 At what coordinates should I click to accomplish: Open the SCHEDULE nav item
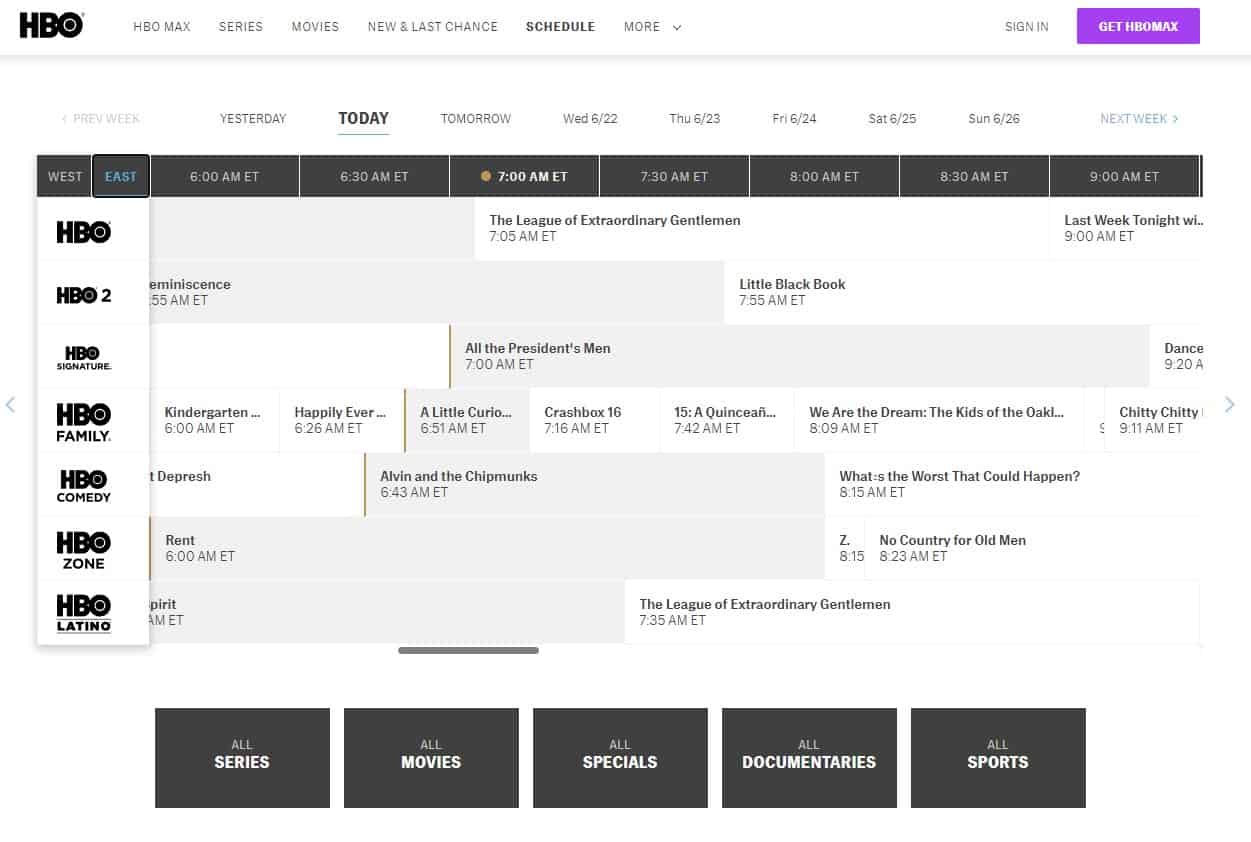point(560,27)
